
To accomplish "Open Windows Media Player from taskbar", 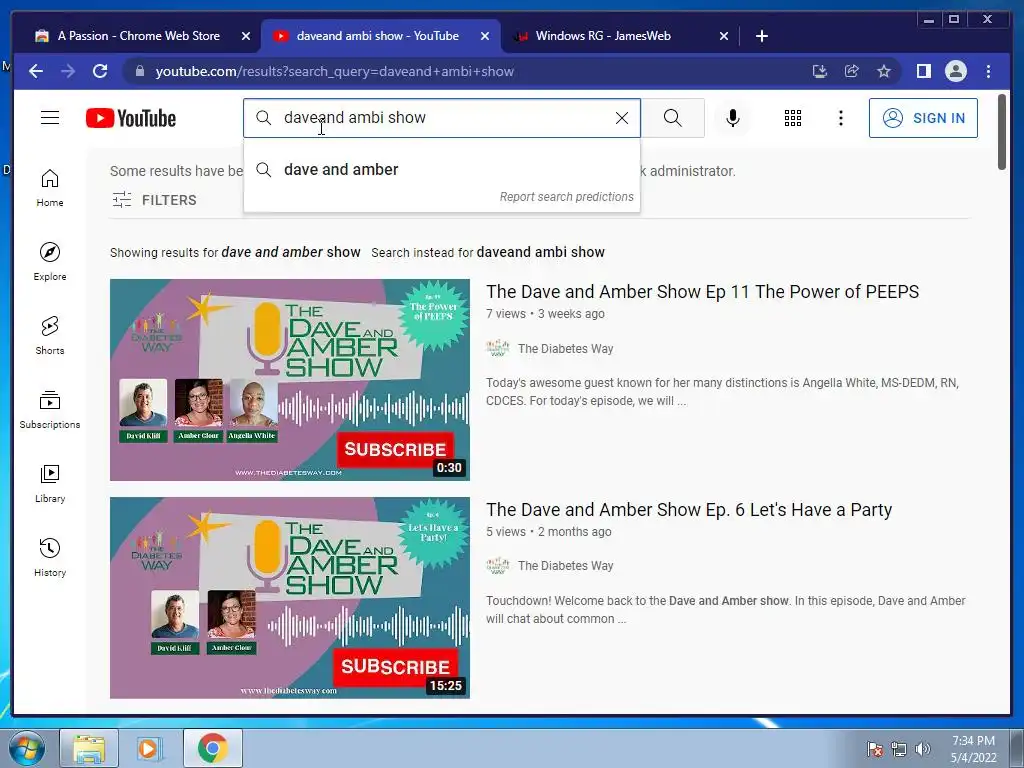I will point(150,749).
